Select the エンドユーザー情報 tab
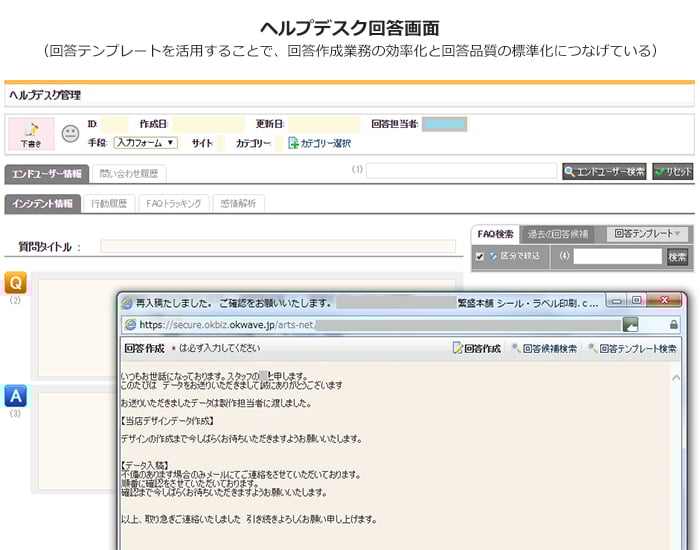This screenshot has width=700, height=550. [x=47, y=174]
